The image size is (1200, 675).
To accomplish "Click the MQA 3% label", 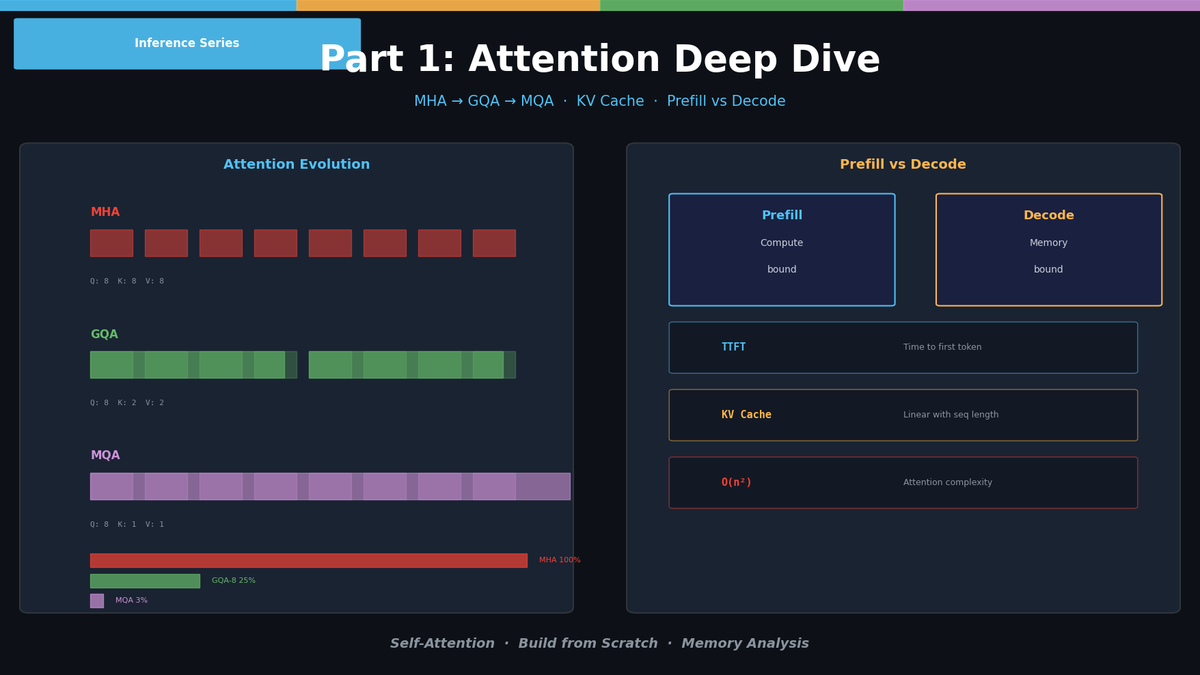I will point(131,601).
